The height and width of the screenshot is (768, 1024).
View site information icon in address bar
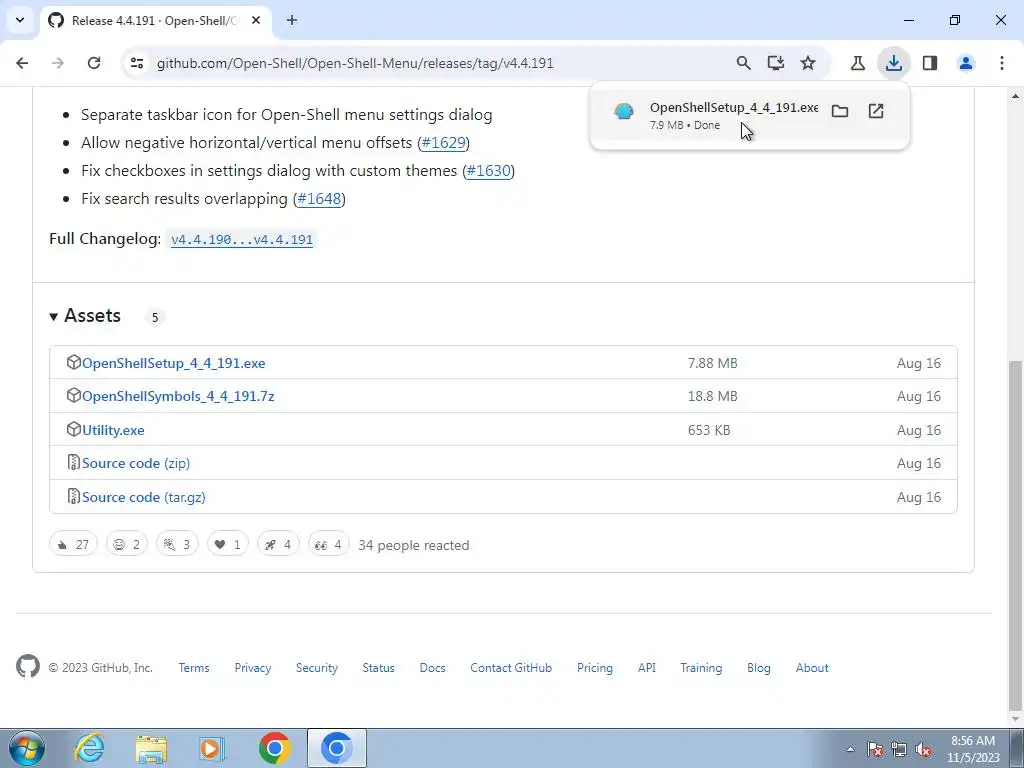tap(136, 63)
